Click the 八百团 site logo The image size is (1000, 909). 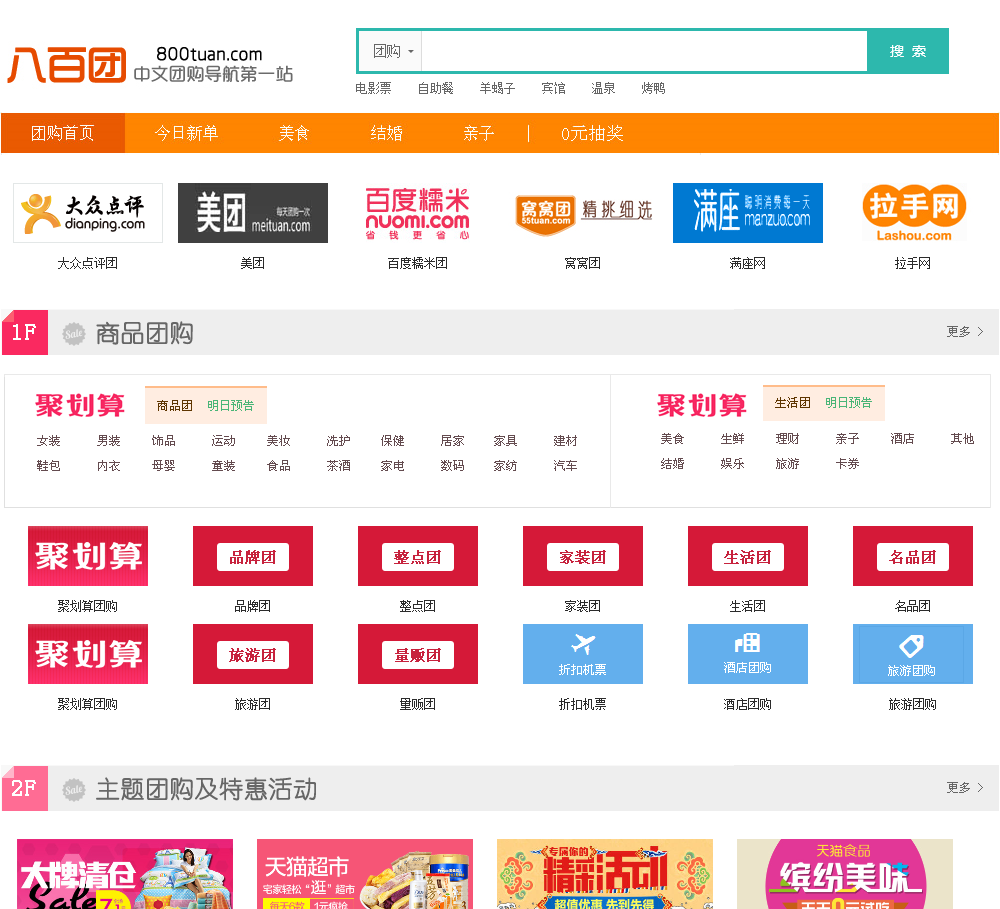(67, 64)
